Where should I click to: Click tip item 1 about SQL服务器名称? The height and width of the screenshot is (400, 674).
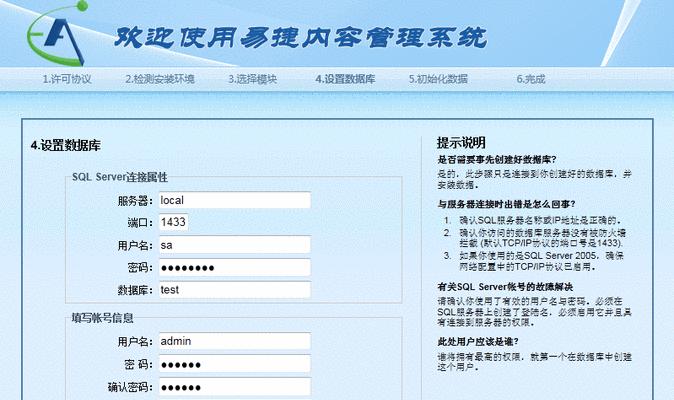coord(540,220)
